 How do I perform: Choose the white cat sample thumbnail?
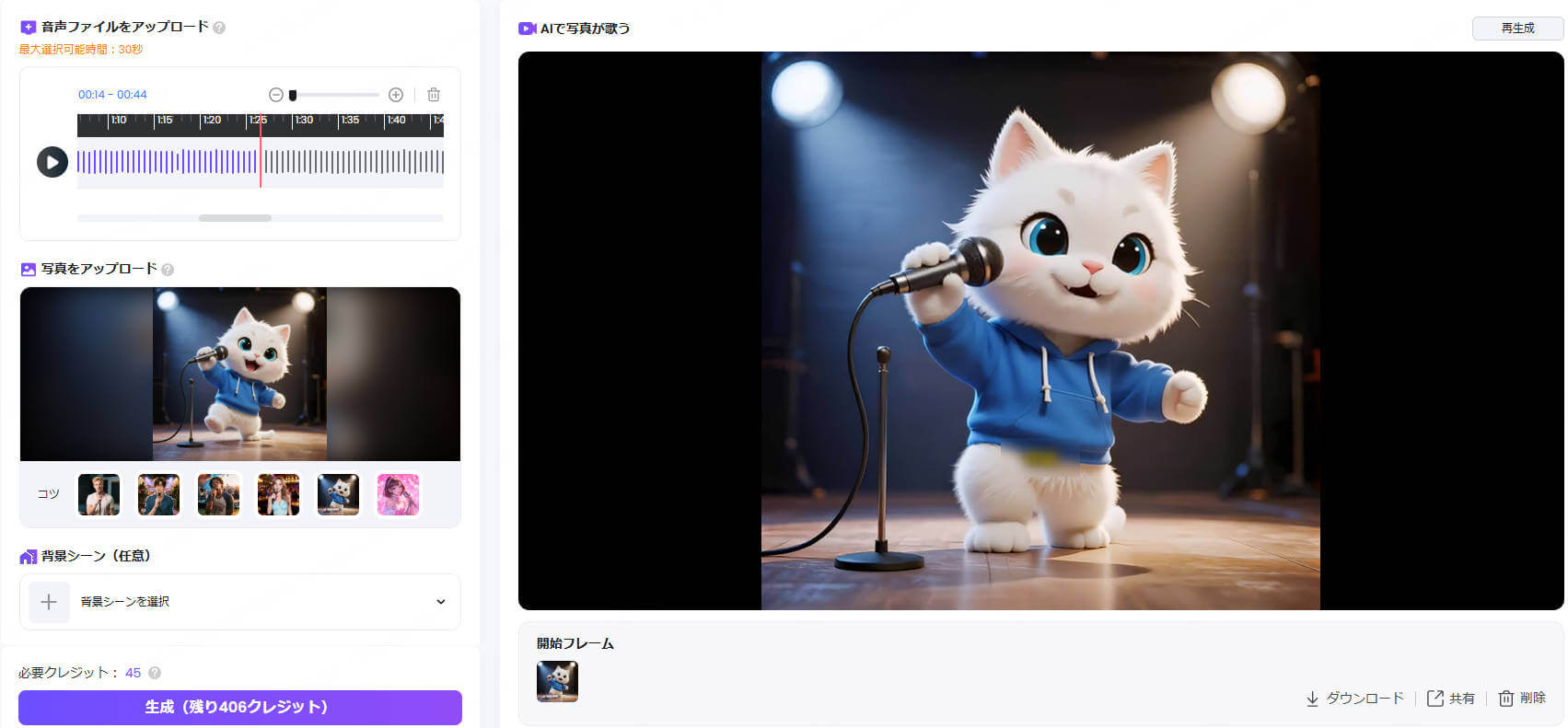[x=338, y=495]
